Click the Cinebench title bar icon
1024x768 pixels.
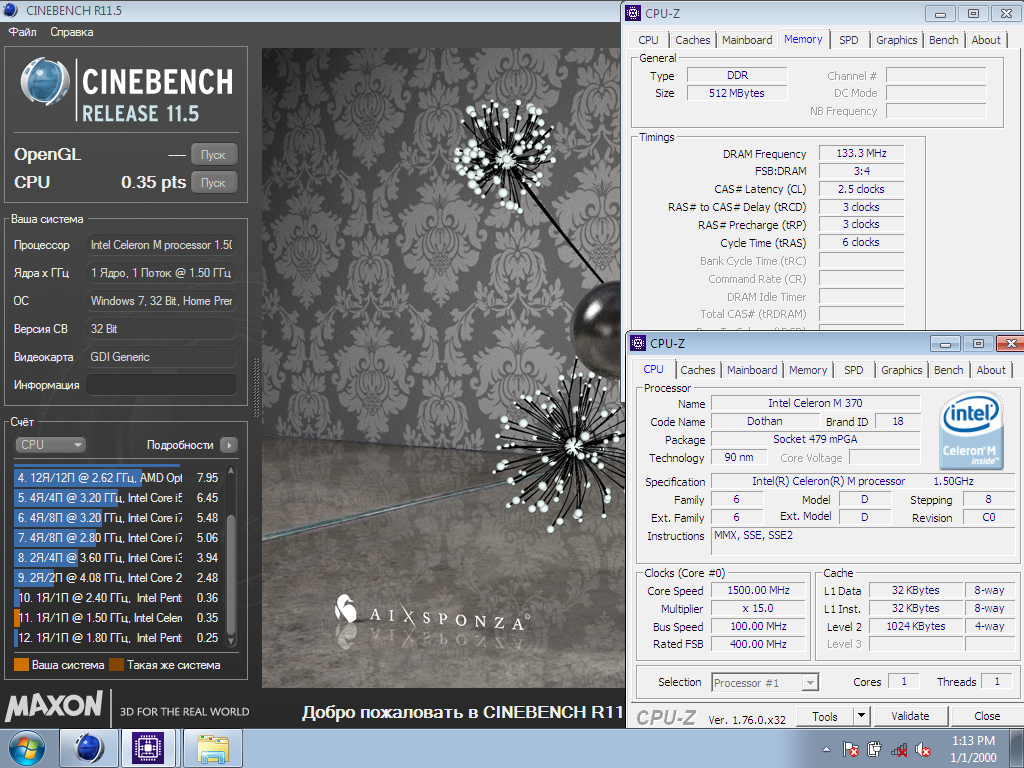click(10, 10)
